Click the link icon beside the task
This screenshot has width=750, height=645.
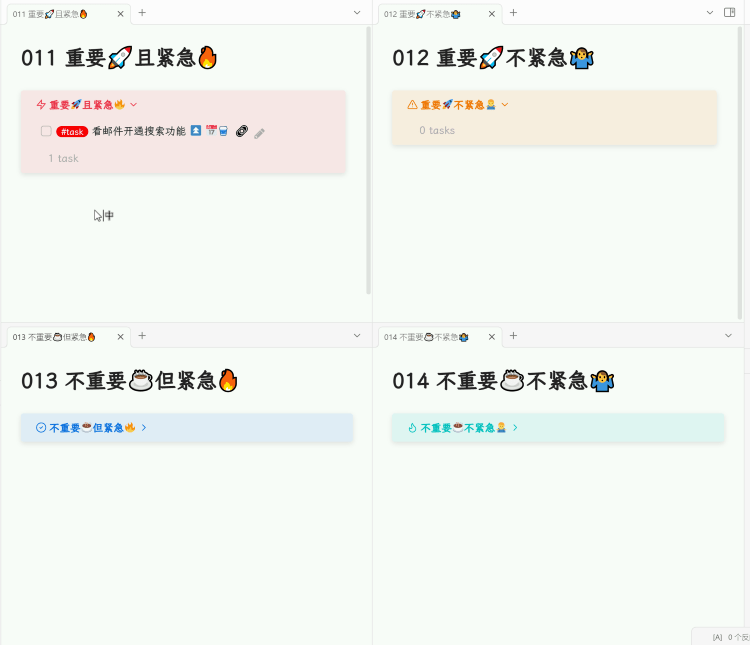click(242, 131)
